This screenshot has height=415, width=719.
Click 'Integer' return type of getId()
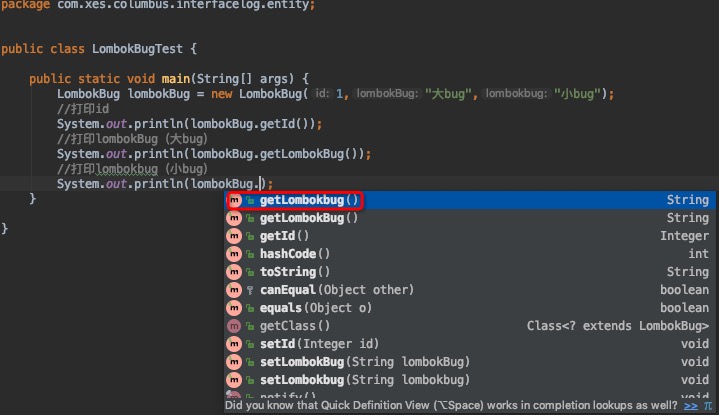(684, 236)
